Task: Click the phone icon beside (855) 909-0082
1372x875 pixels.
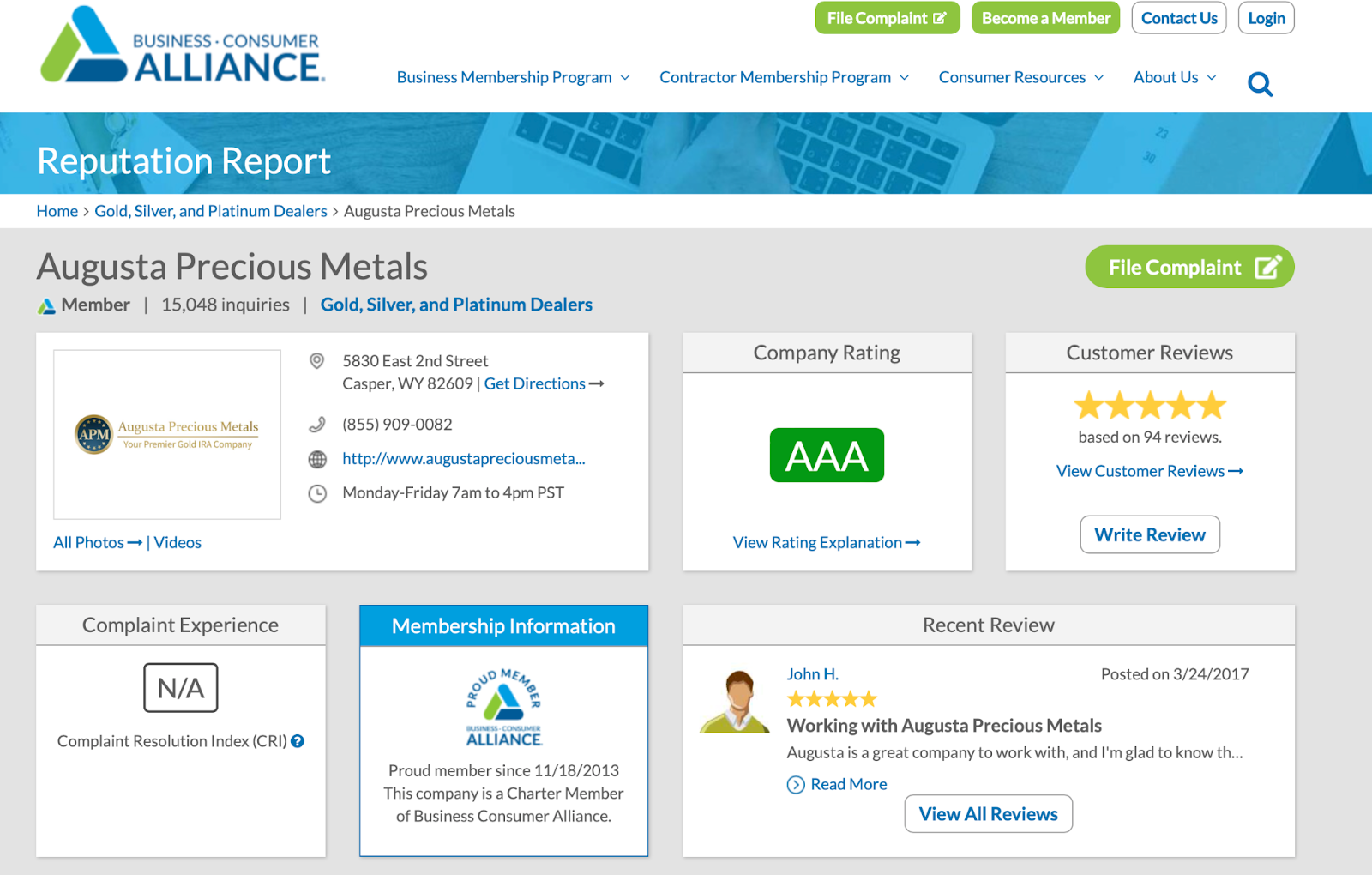Action: 317,425
